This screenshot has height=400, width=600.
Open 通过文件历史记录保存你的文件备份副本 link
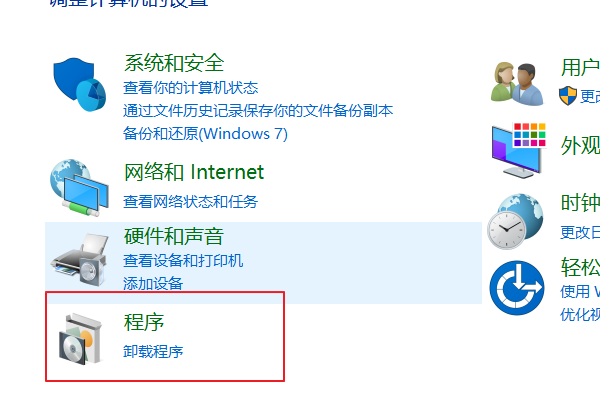(x=258, y=111)
